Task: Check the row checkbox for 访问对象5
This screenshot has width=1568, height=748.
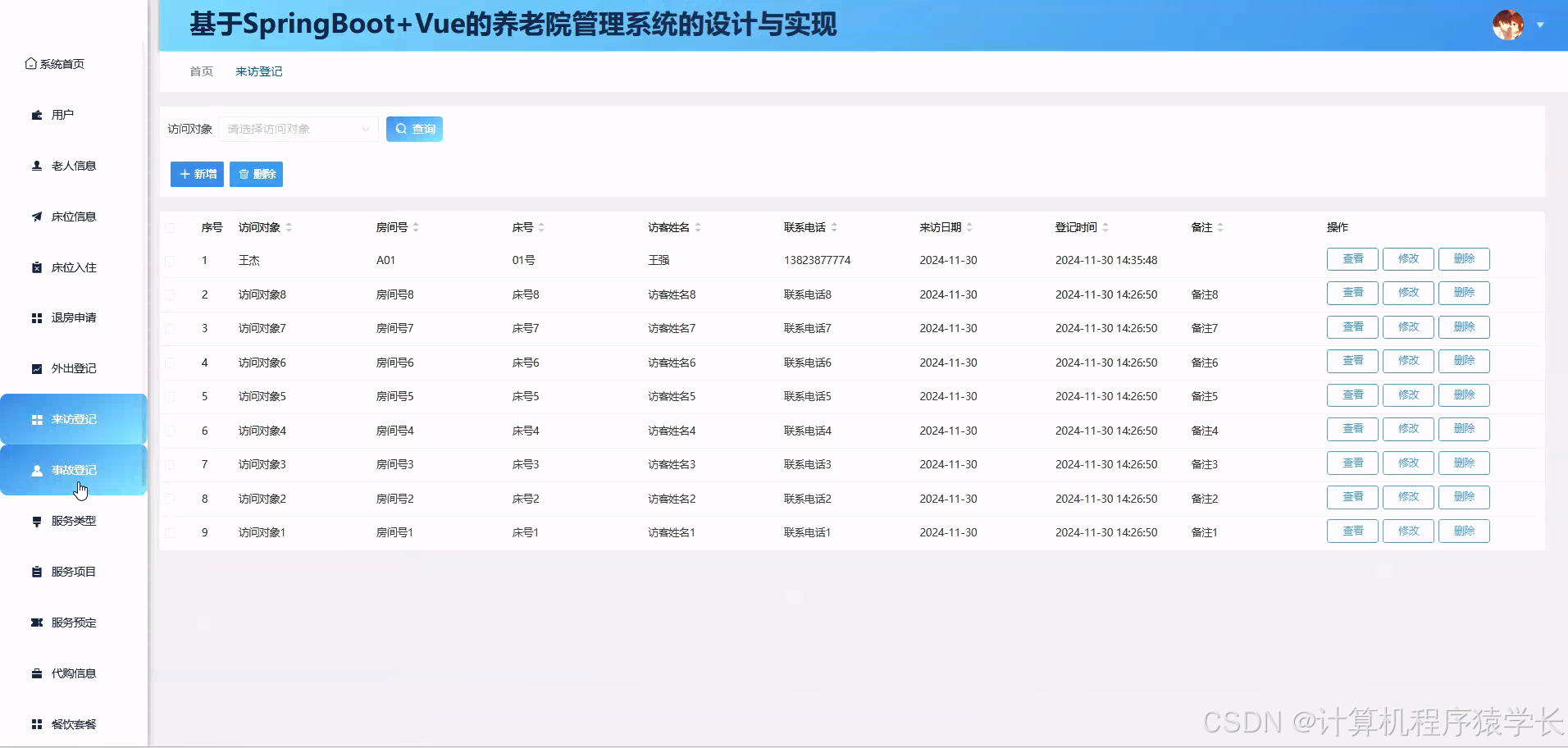Action: 170,396
